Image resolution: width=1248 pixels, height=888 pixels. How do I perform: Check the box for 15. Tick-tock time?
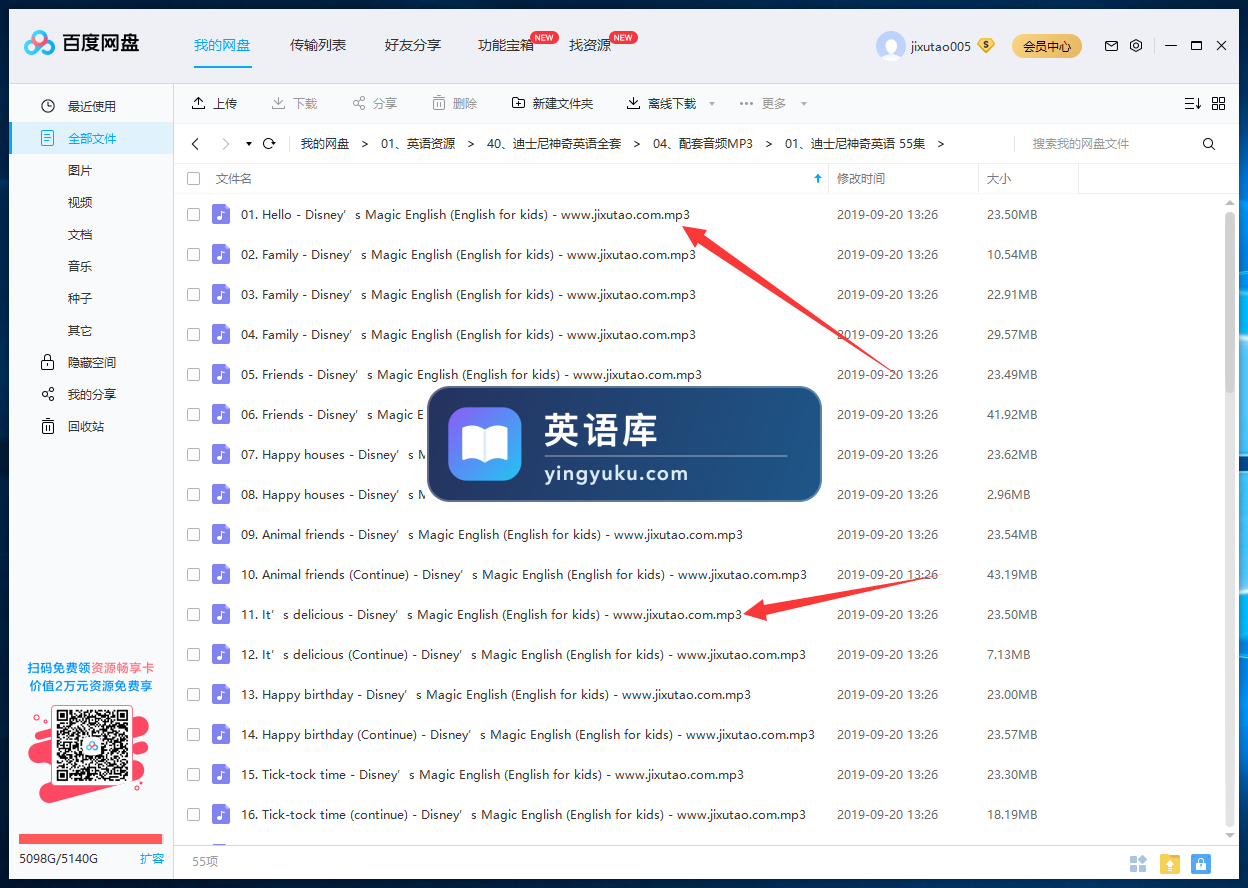(193, 774)
